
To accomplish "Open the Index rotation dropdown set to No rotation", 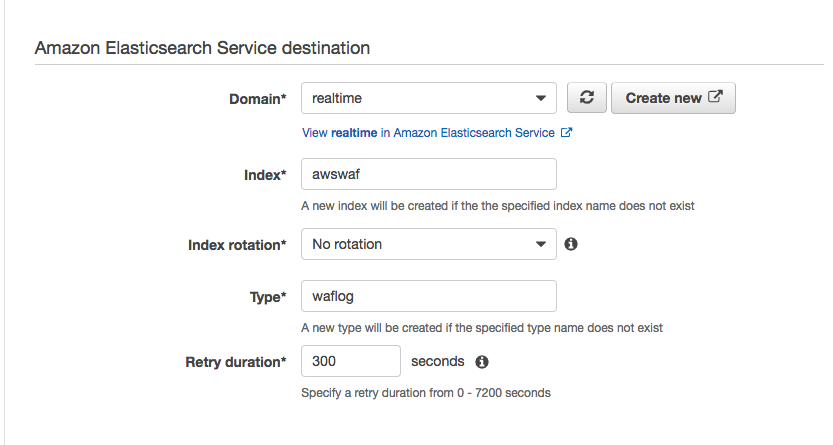I will [429, 244].
